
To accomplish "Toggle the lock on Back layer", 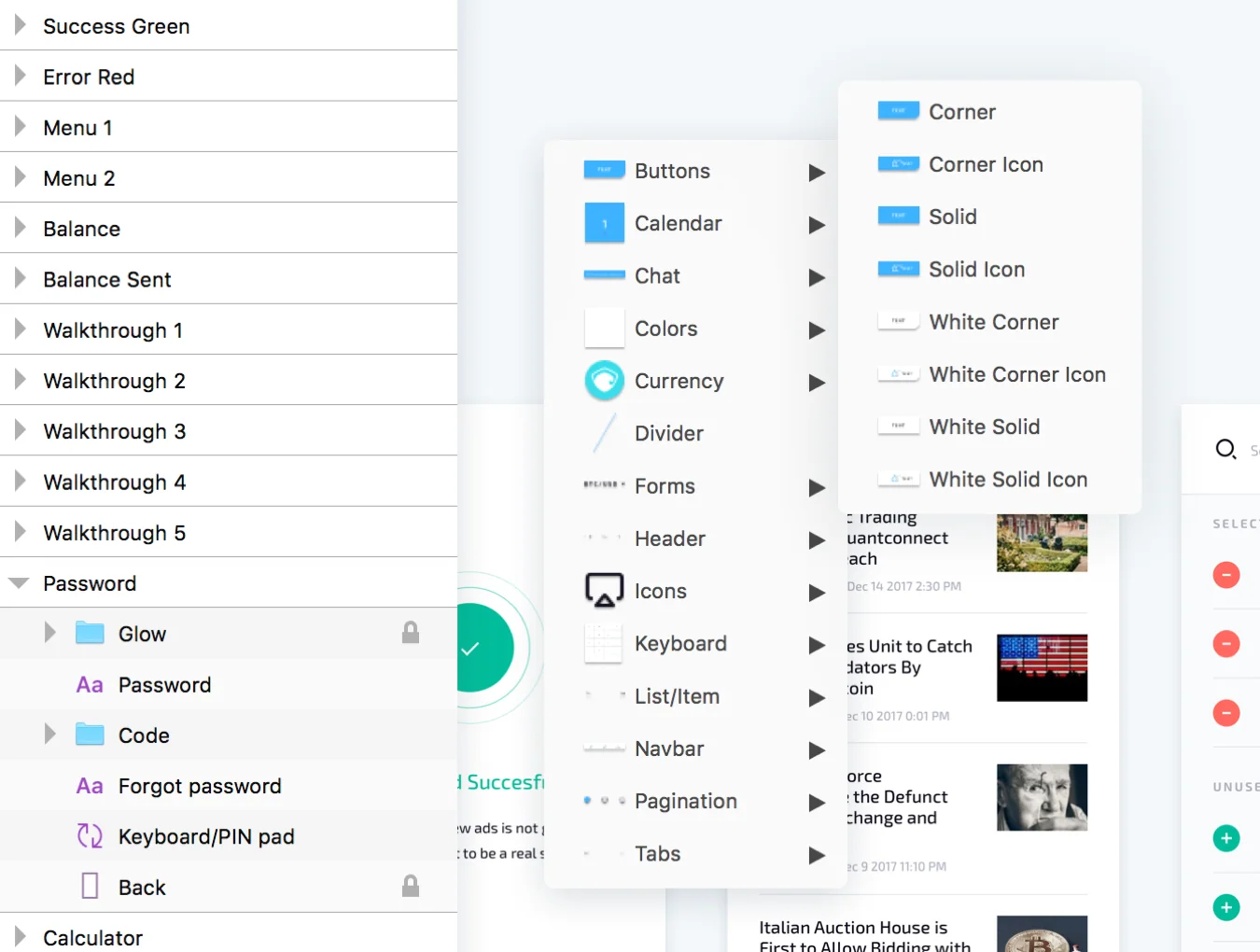I will pyautogui.click(x=411, y=886).
